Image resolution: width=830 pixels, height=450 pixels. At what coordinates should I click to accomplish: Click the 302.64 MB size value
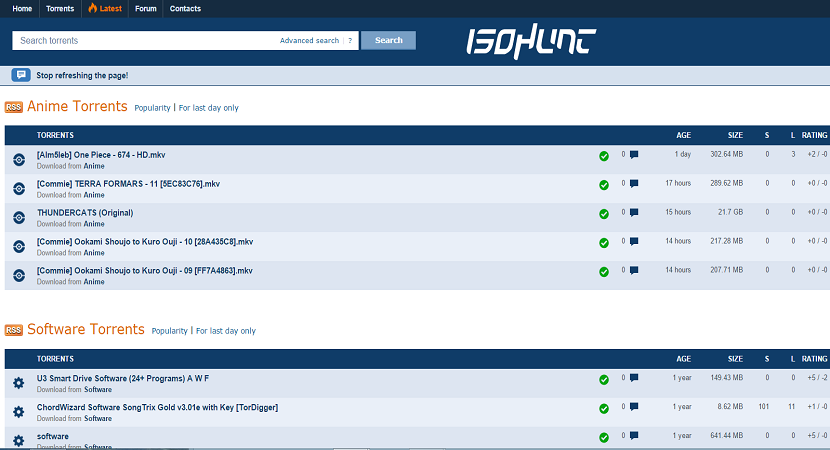point(726,155)
